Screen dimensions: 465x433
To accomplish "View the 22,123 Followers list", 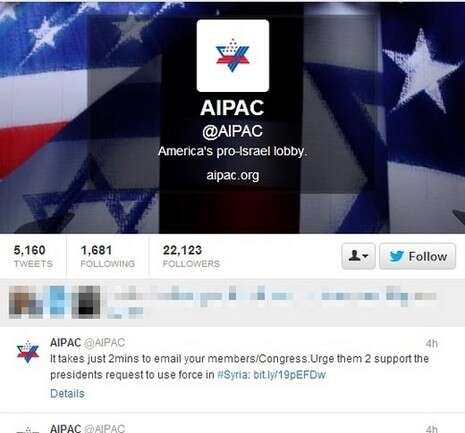I will pyautogui.click(x=191, y=256).
